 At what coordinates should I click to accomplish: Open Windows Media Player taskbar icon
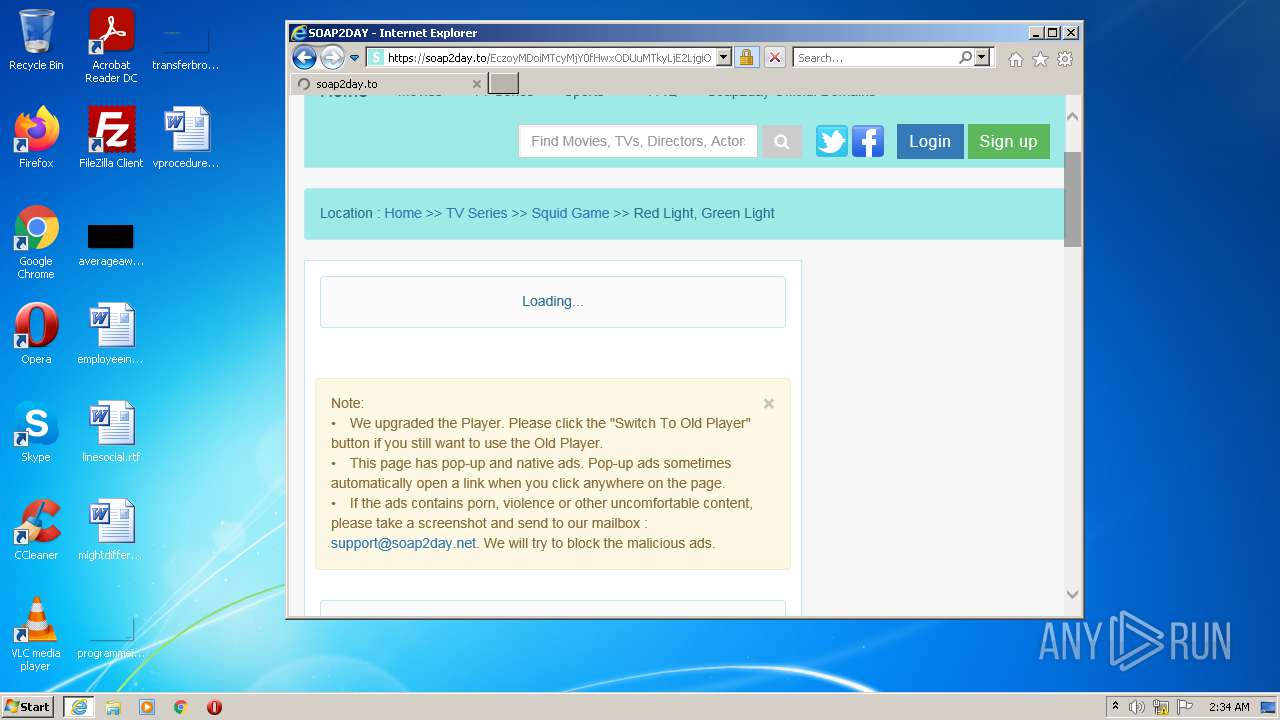pyautogui.click(x=147, y=707)
